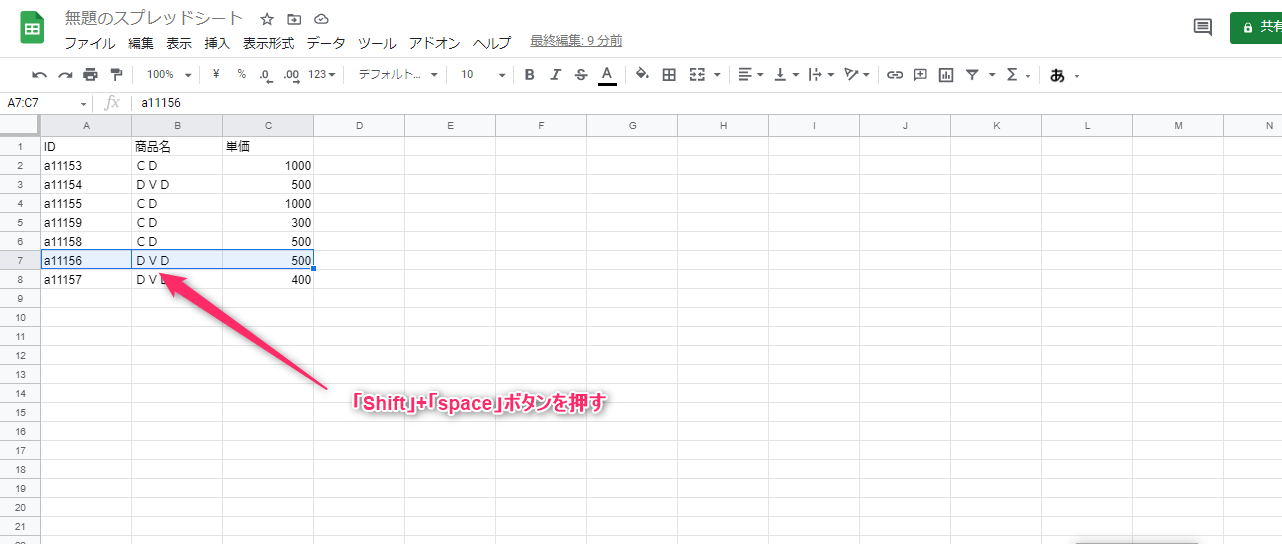Open the 123 number format dropdown
1282x544 pixels.
click(x=321, y=74)
